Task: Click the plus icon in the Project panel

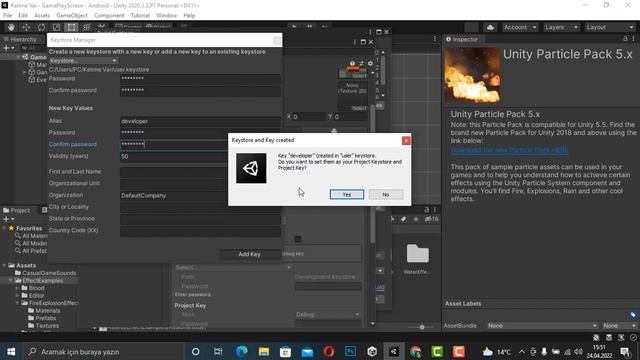Action: (x=7, y=219)
